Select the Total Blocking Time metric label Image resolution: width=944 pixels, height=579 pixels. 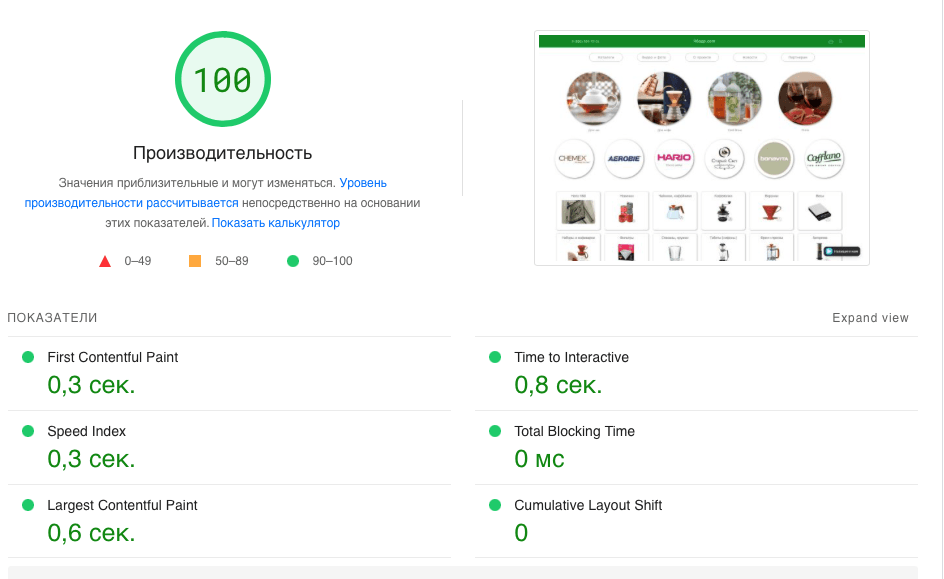[574, 431]
